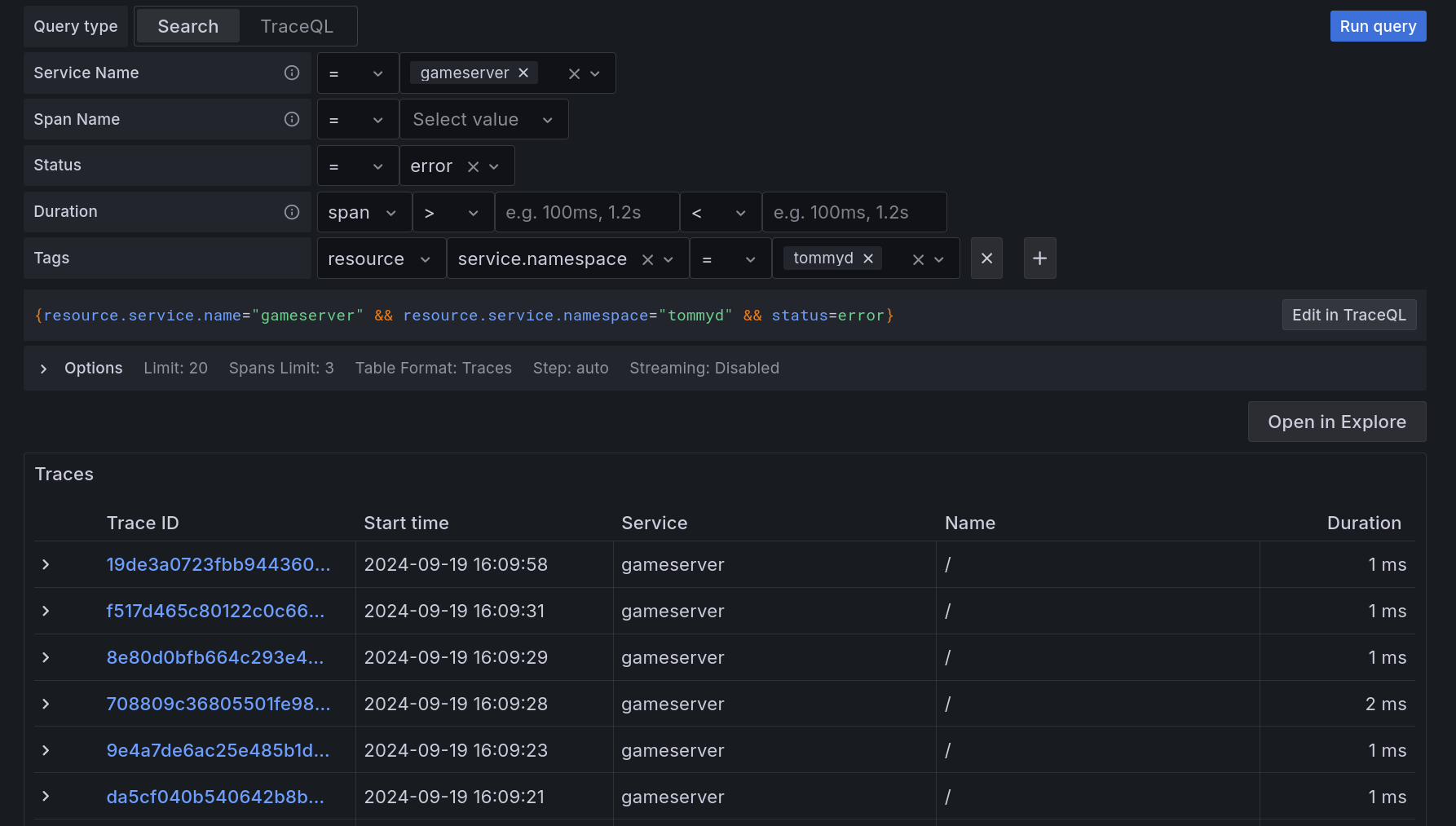1456x826 pixels.
Task: Open trace 9e4a7de6ac25e485b1d link
Action: click(218, 750)
